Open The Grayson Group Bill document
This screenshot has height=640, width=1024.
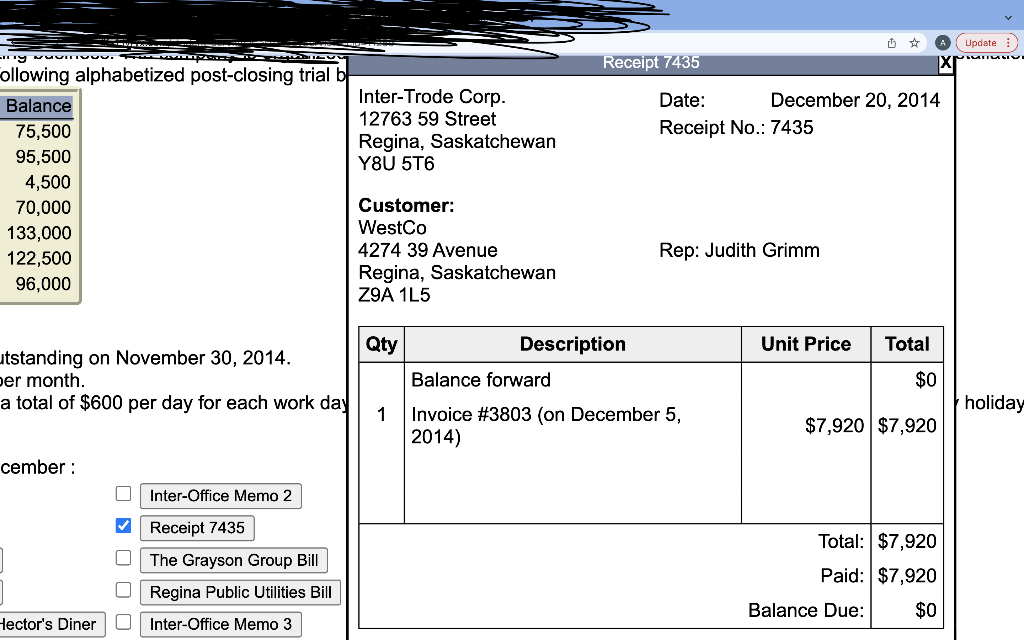[x=233, y=560]
